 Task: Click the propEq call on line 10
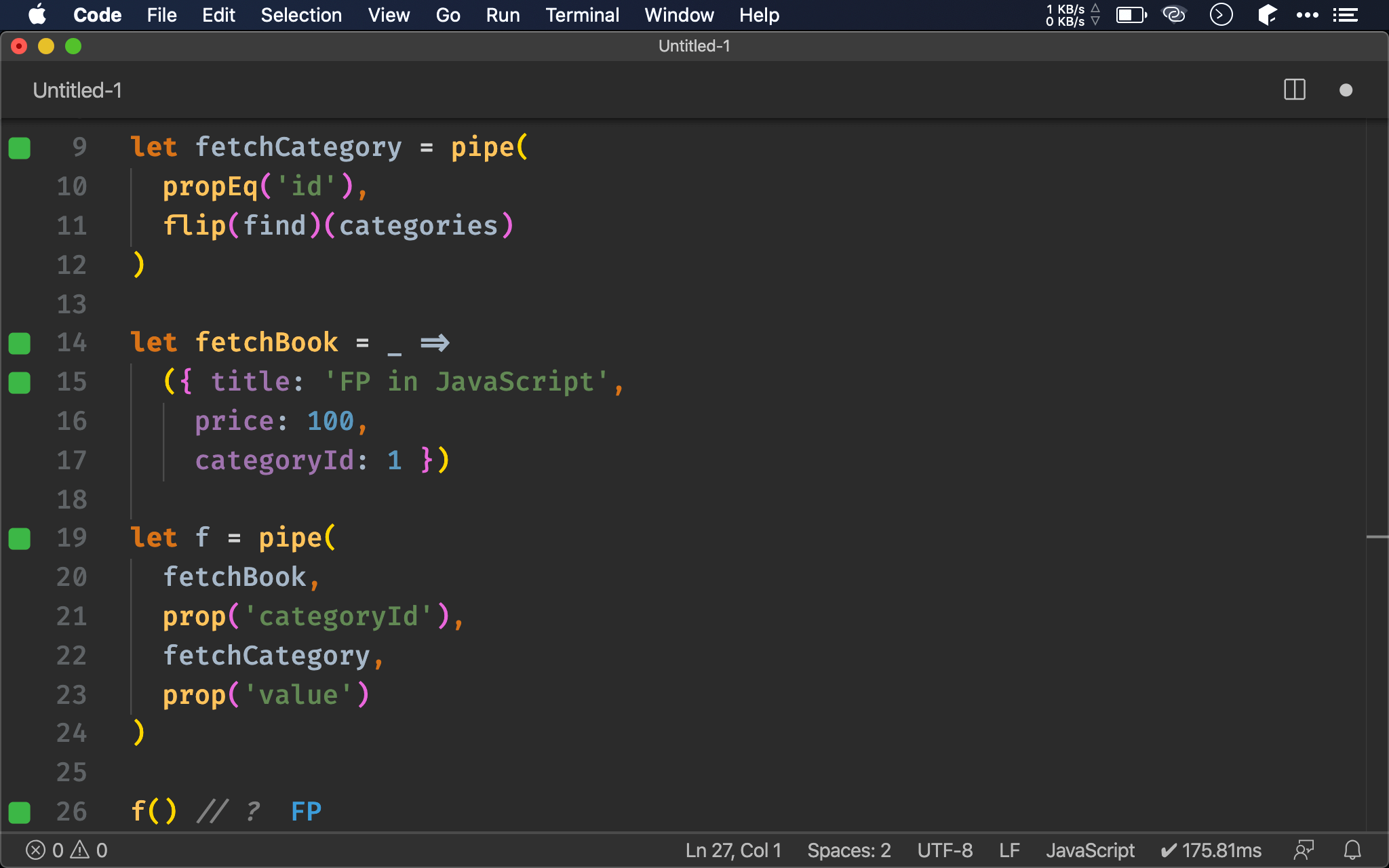point(210,186)
